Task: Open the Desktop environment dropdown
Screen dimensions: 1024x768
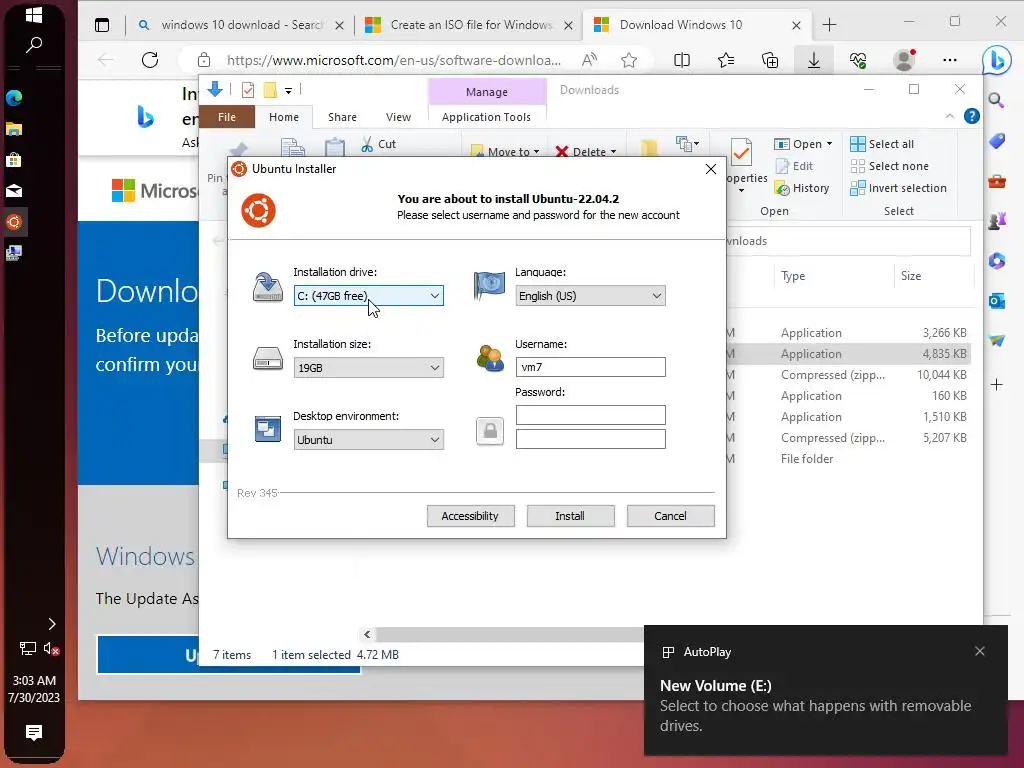Action: click(x=368, y=440)
